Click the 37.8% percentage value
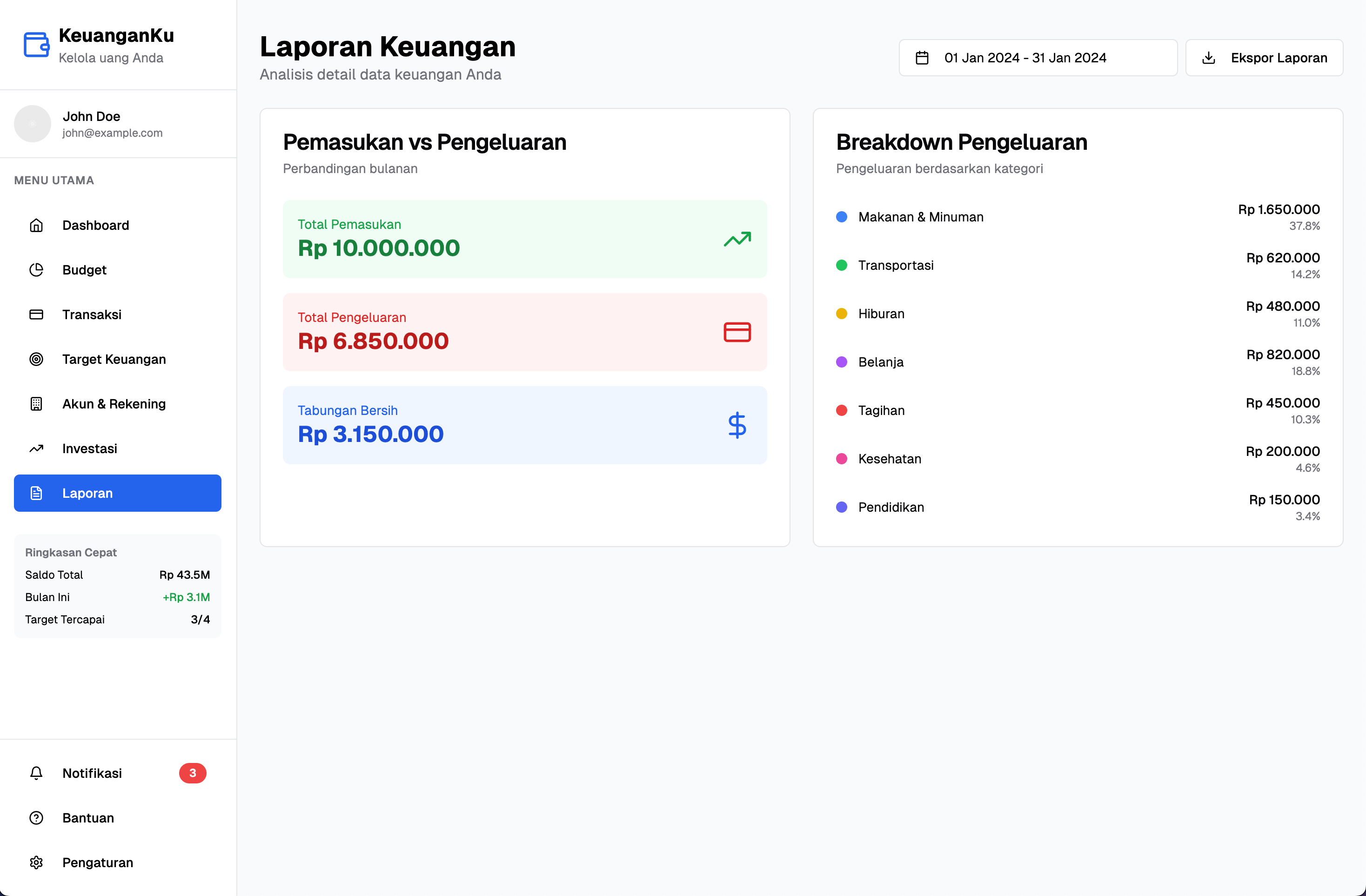The image size is (1366, 896). [x=1304, y=226]
